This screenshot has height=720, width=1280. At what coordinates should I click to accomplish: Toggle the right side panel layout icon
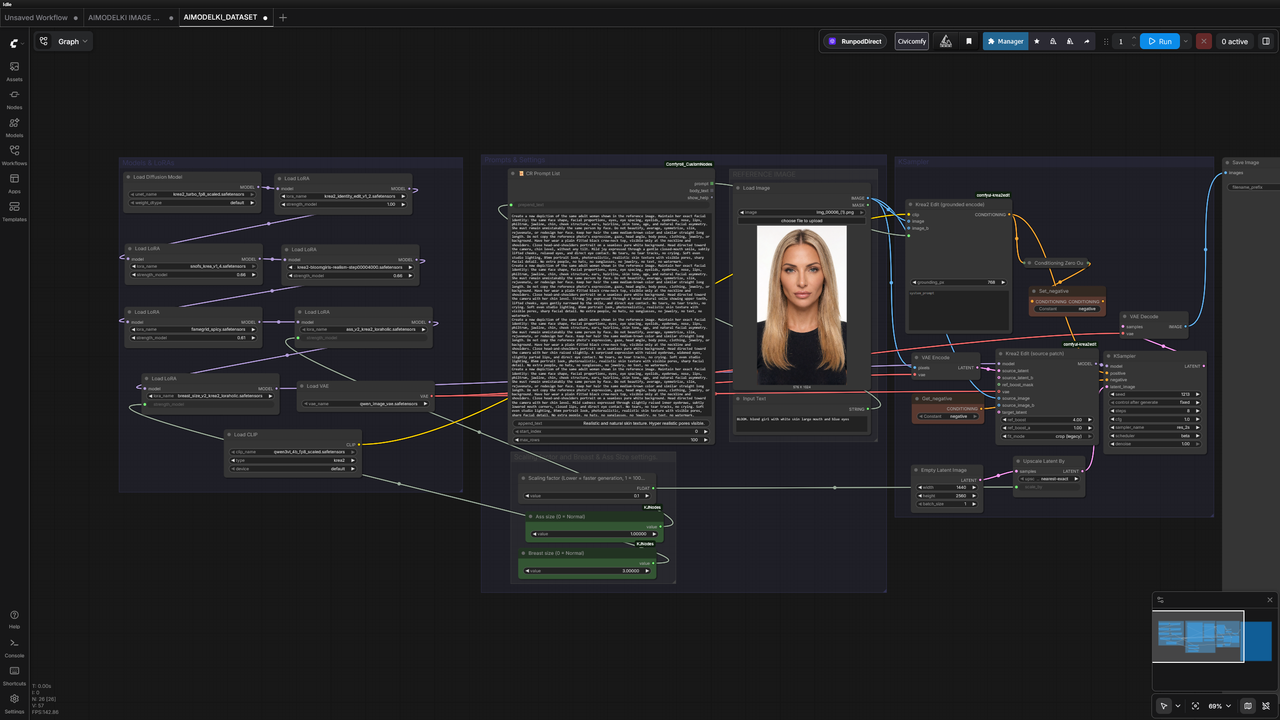coord(1266,41)
